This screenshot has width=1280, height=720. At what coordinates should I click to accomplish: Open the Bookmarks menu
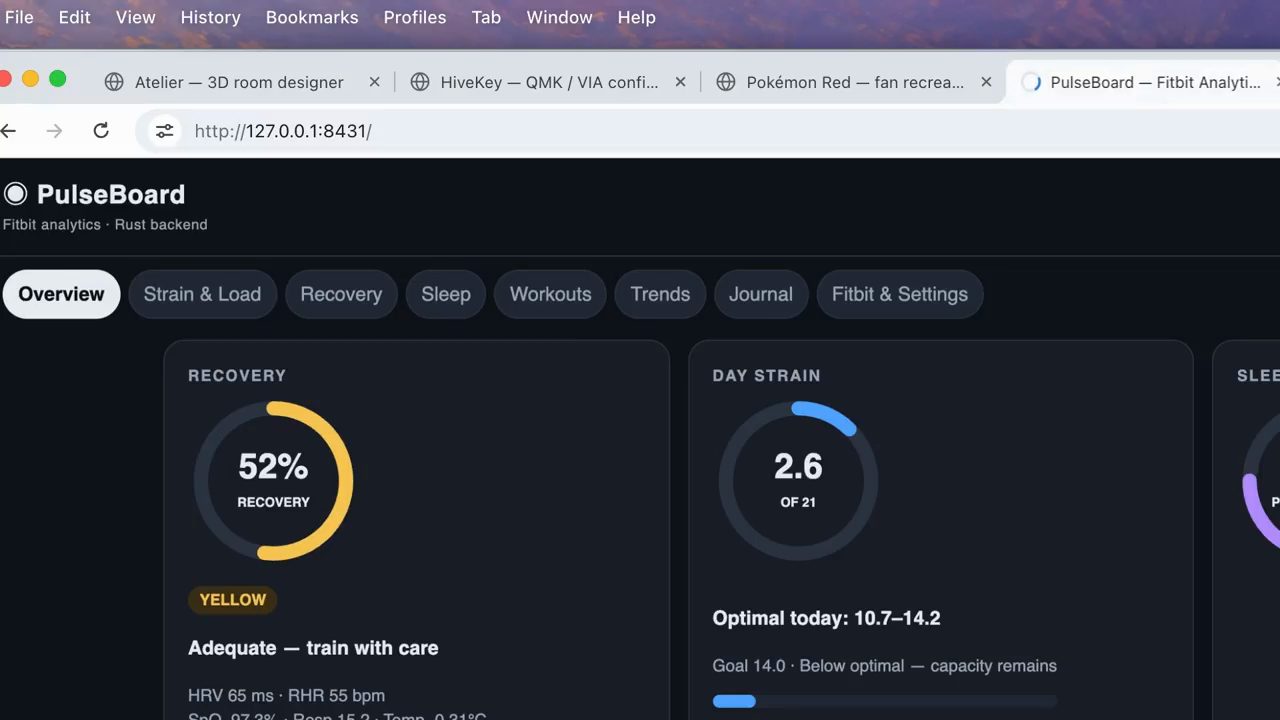click(312, 17)
